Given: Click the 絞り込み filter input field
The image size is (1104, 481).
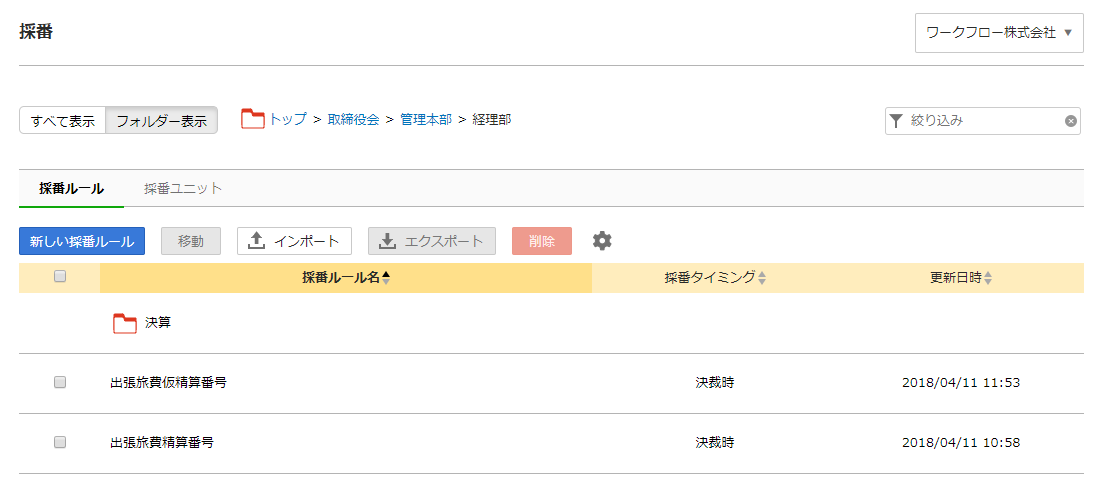Looking at the screenshot, I should click(x=983, y=121).
